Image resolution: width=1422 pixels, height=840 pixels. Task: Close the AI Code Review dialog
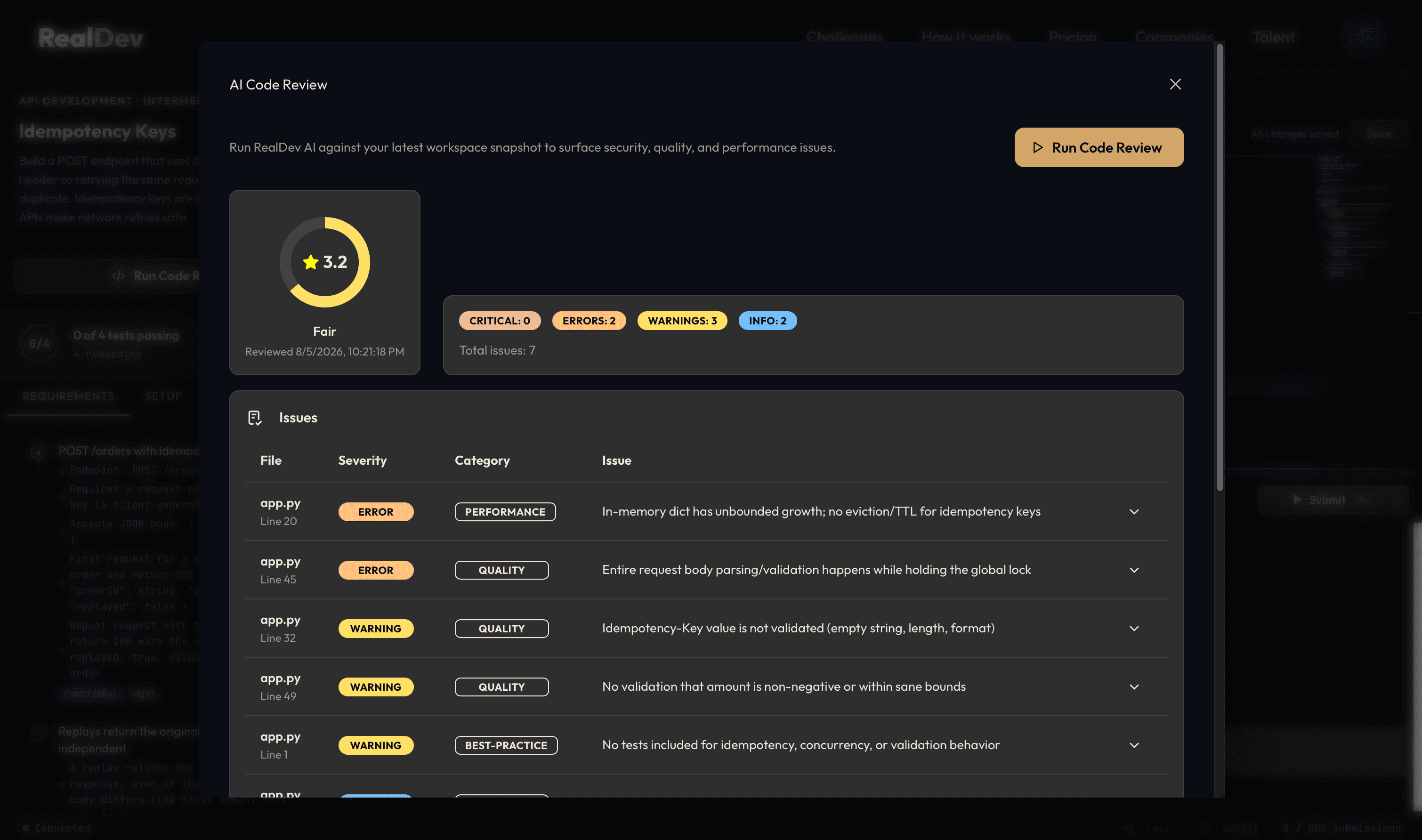tap(1175, 84)
